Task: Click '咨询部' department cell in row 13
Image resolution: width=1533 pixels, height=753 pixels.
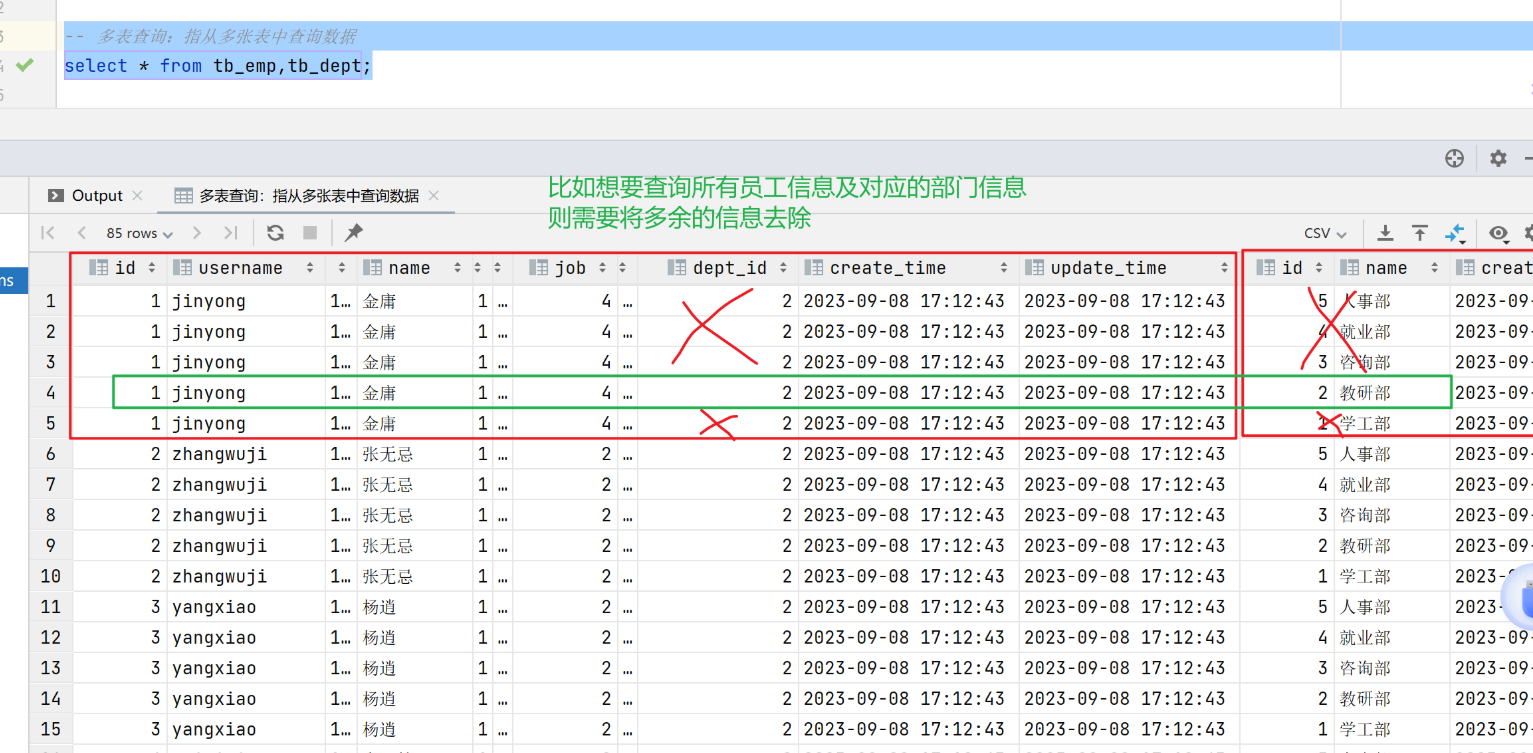Action: pos(1392,668)
